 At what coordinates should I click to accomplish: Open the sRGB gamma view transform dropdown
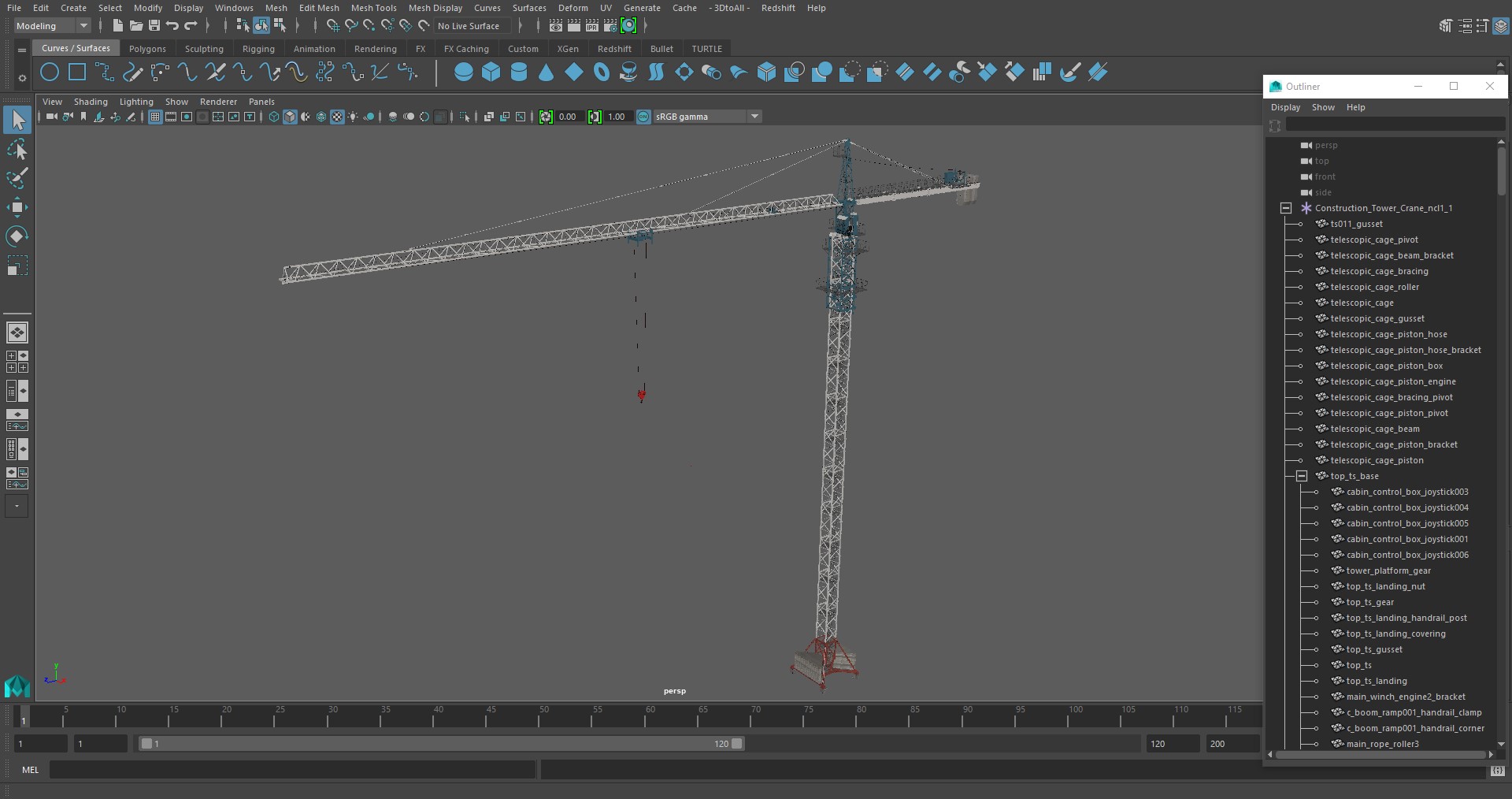click(x=707, y=117)
